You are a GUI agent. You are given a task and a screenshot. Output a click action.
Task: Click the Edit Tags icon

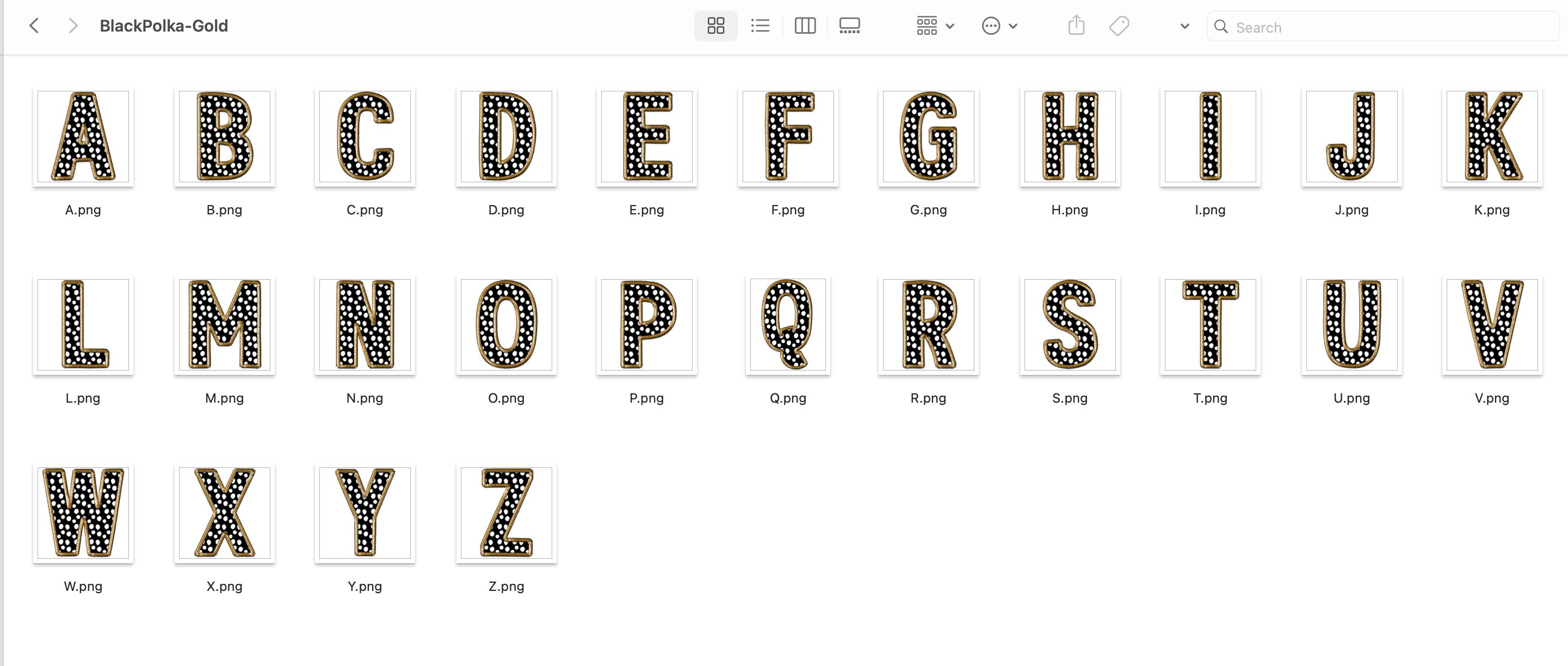click(1119, 26)
